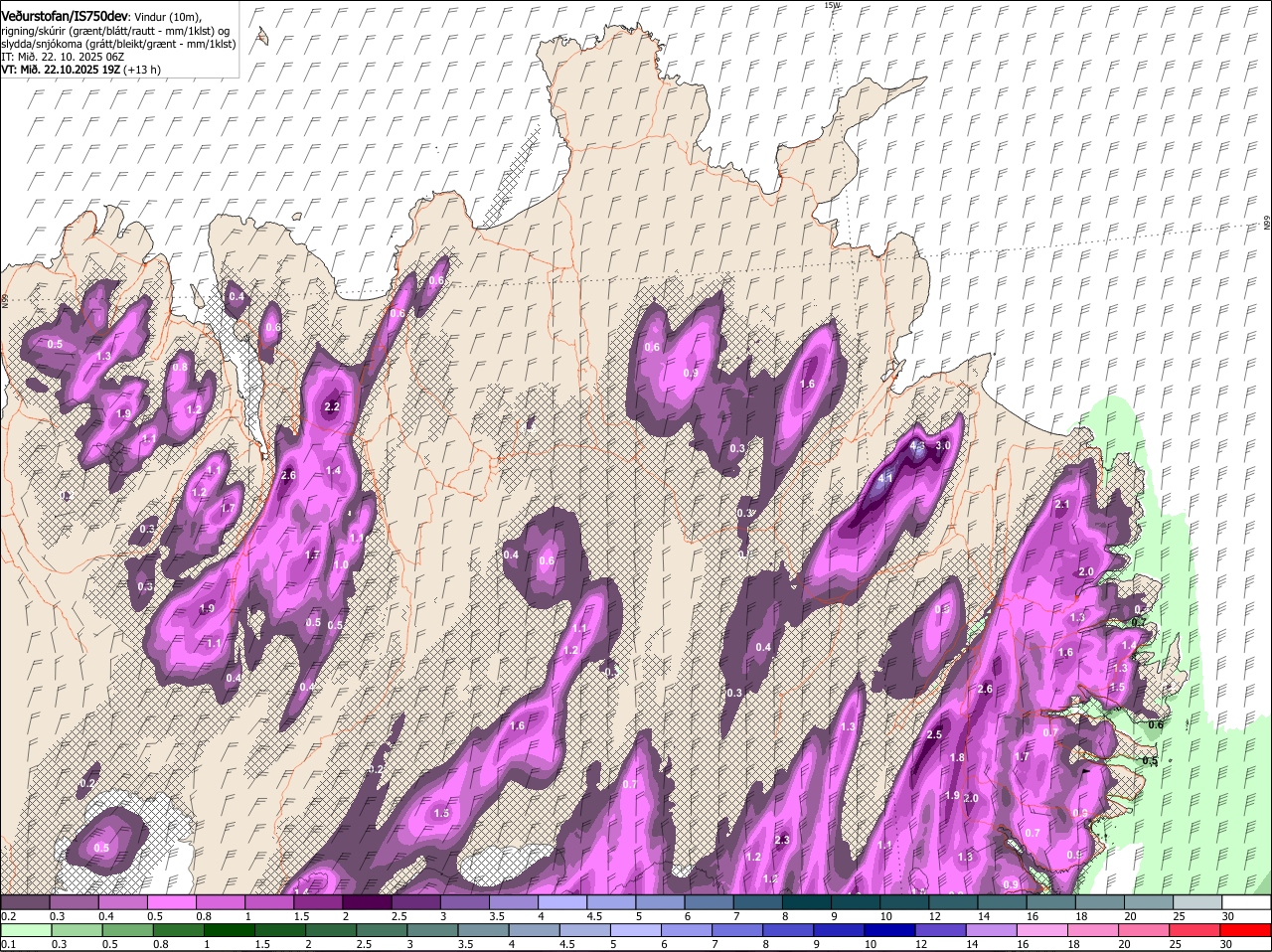1272x952 pixels.
Task: Select the "4.1" precipitation value on the map
Action: point(884,479)
